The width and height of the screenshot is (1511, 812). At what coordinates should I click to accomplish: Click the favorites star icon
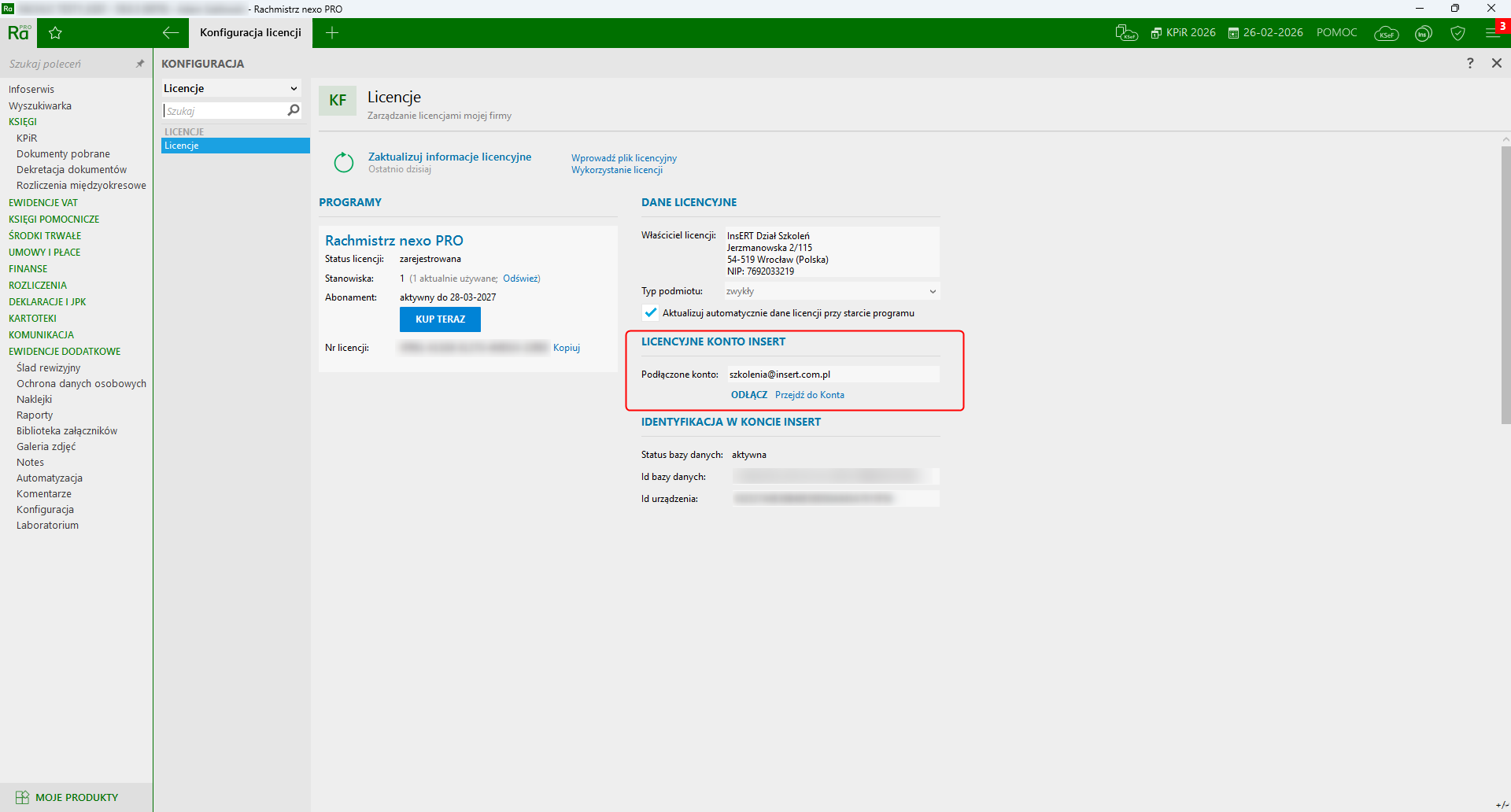[x=55, y=33]
